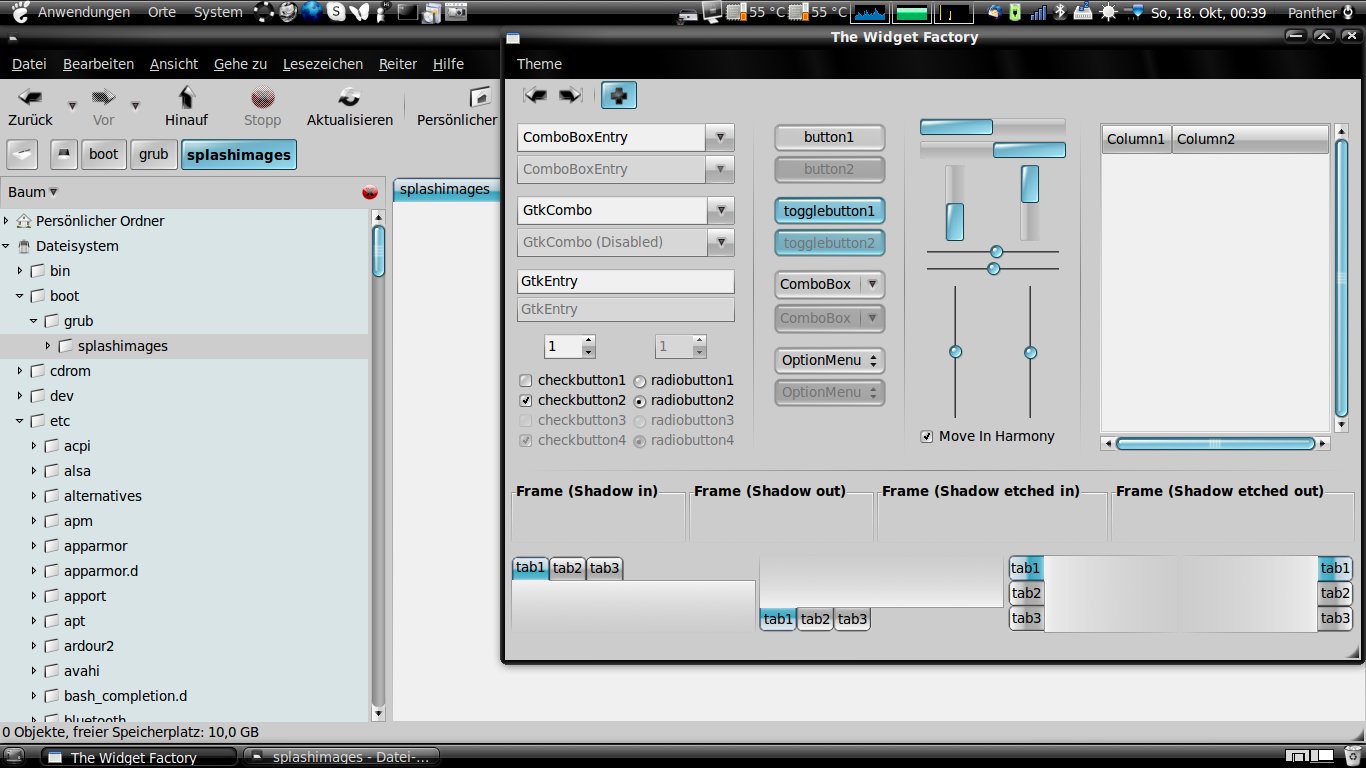Toggle checkbutton1 checkbox
Image resolution: width=1366 pixels, height=768 pixels.
[x=526, y=381]
